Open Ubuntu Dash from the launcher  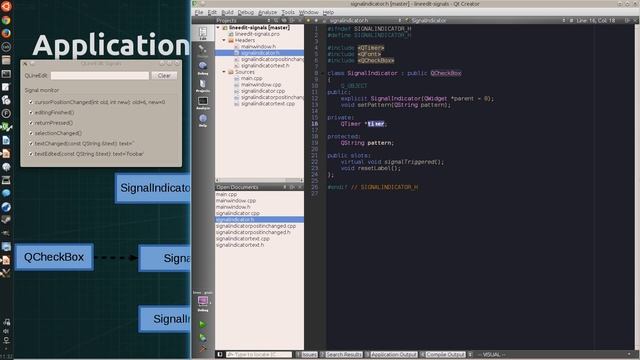tap(6, 7)
